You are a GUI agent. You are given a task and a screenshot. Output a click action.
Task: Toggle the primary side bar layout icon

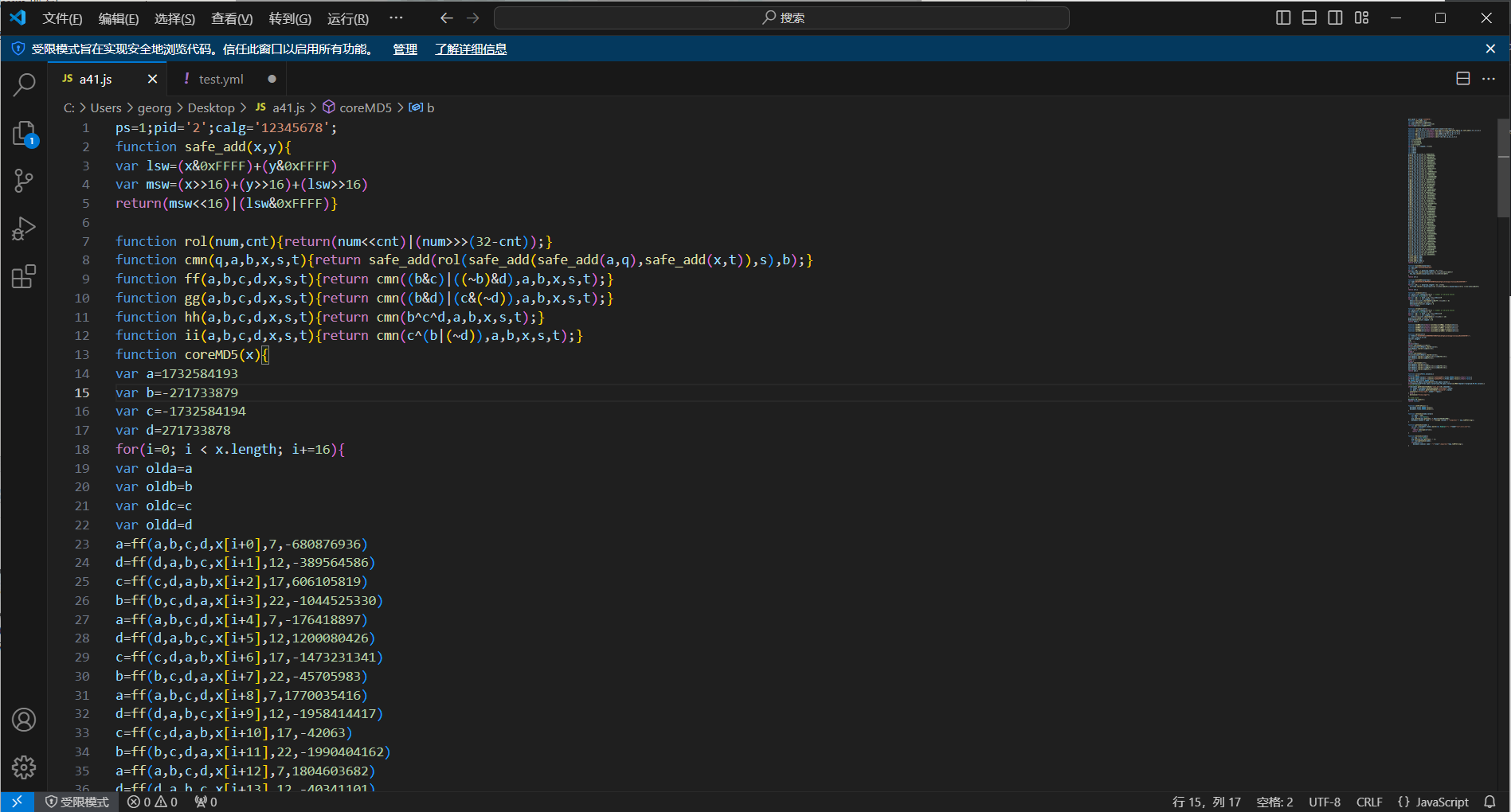tap(1283, 18)
